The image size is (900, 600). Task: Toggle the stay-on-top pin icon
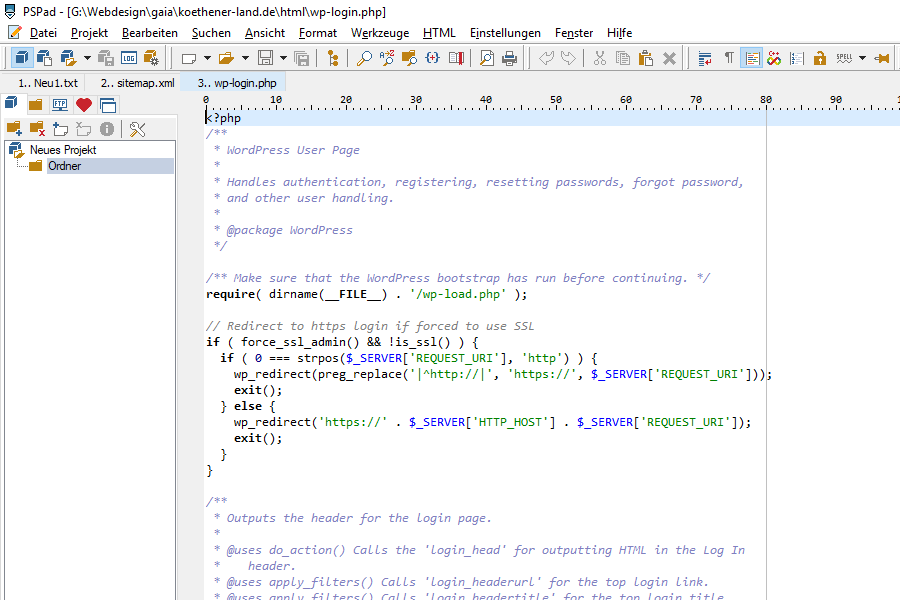click(x=882, y=58)
